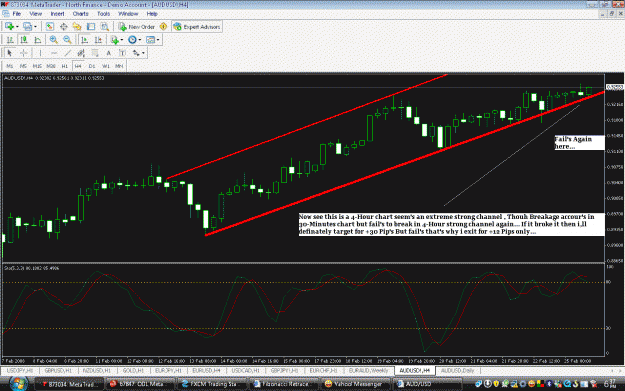The image size is (625, 391).
Task: Select the Crosshair tool
Action: click(x=24, y=53)
